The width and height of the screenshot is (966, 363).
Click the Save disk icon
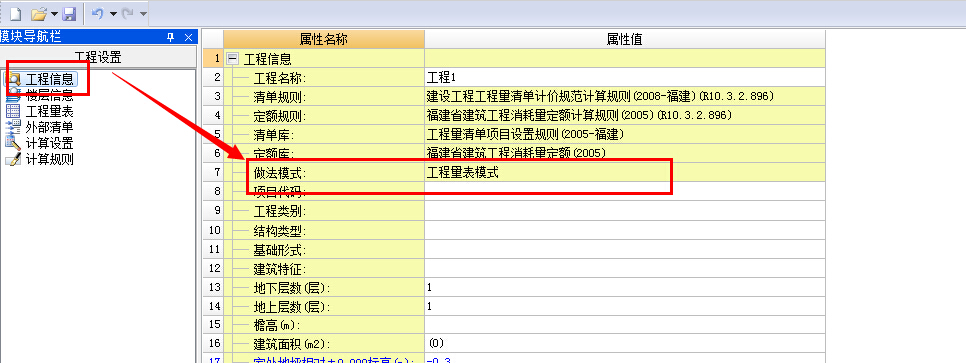coord(69,13)
